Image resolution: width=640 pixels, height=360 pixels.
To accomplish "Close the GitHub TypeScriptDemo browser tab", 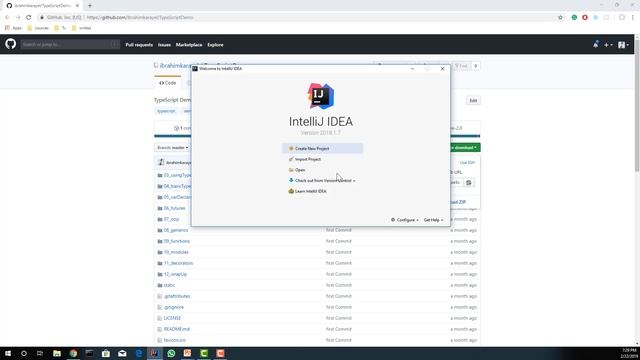I will point(77,6).
